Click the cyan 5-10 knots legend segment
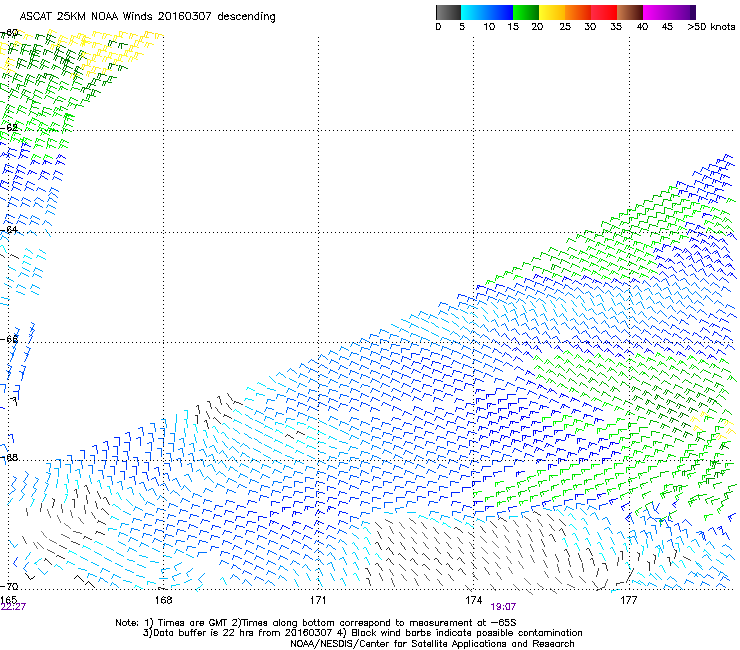 [474, 12]
